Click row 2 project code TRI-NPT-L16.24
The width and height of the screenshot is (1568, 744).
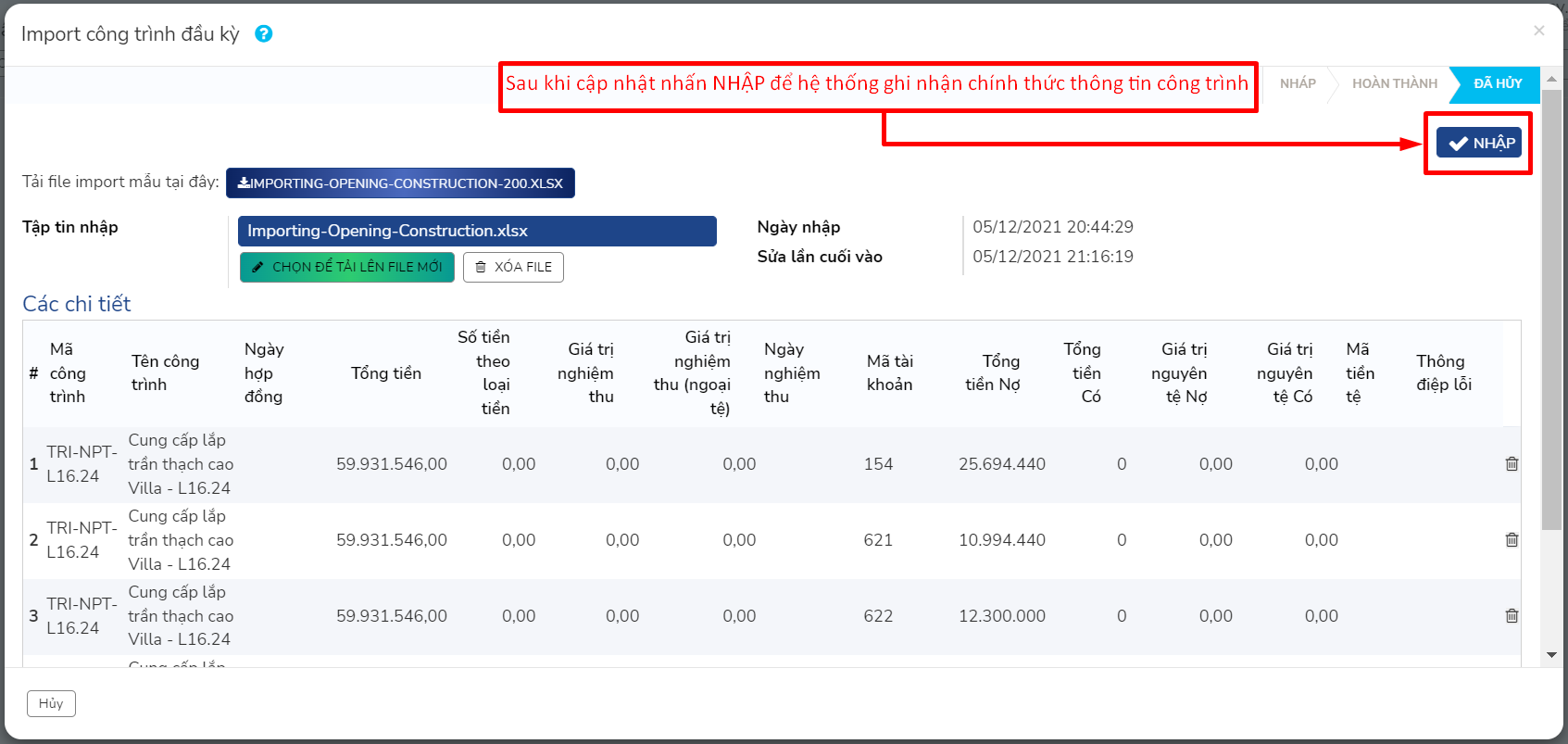click(x=82, y=540)
